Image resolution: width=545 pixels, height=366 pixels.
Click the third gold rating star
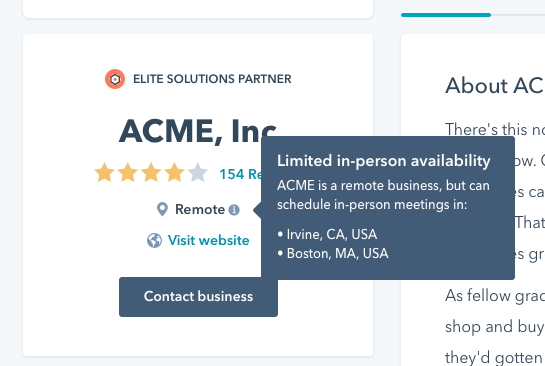coord(151,172)
